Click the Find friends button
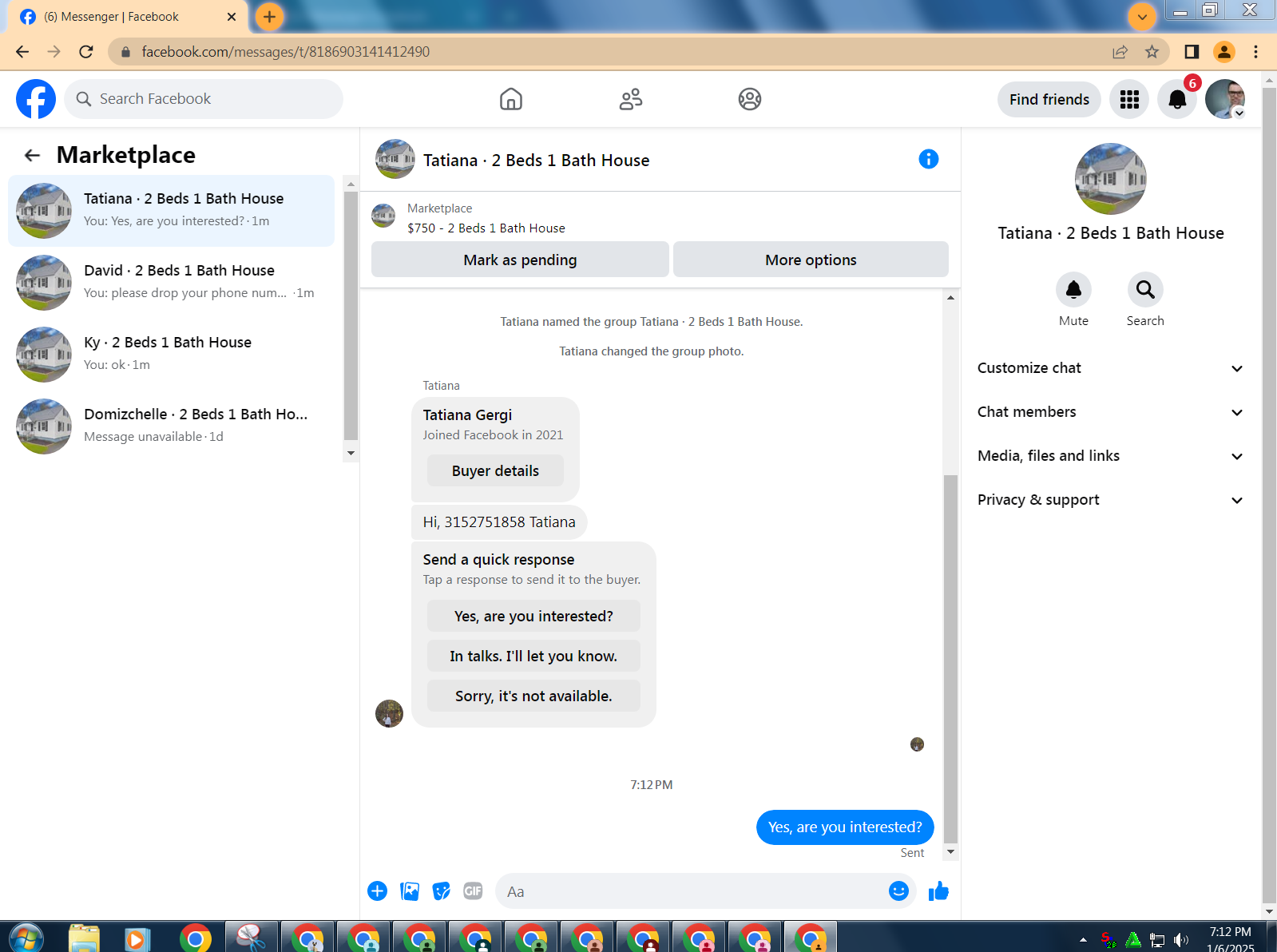The height and width of the screenshot is (952, 1277). (x=1049, y=99)
